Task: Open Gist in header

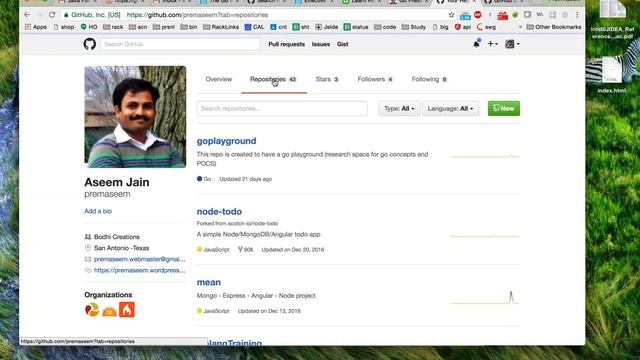Action: (x=342, y=44)
